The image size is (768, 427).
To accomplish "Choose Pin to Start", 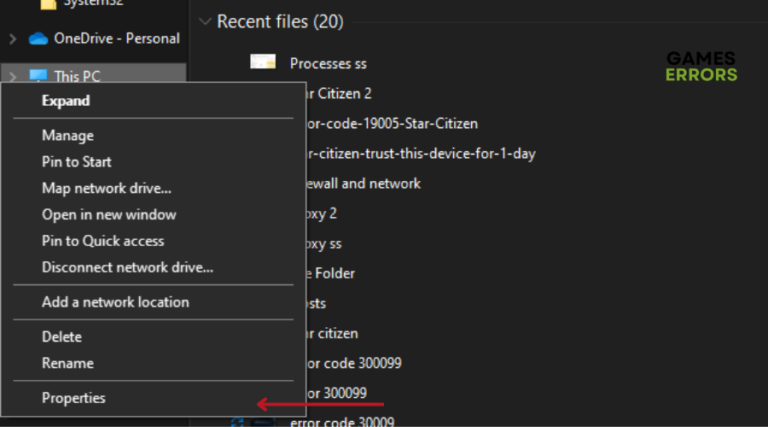I will coord(76,161).
